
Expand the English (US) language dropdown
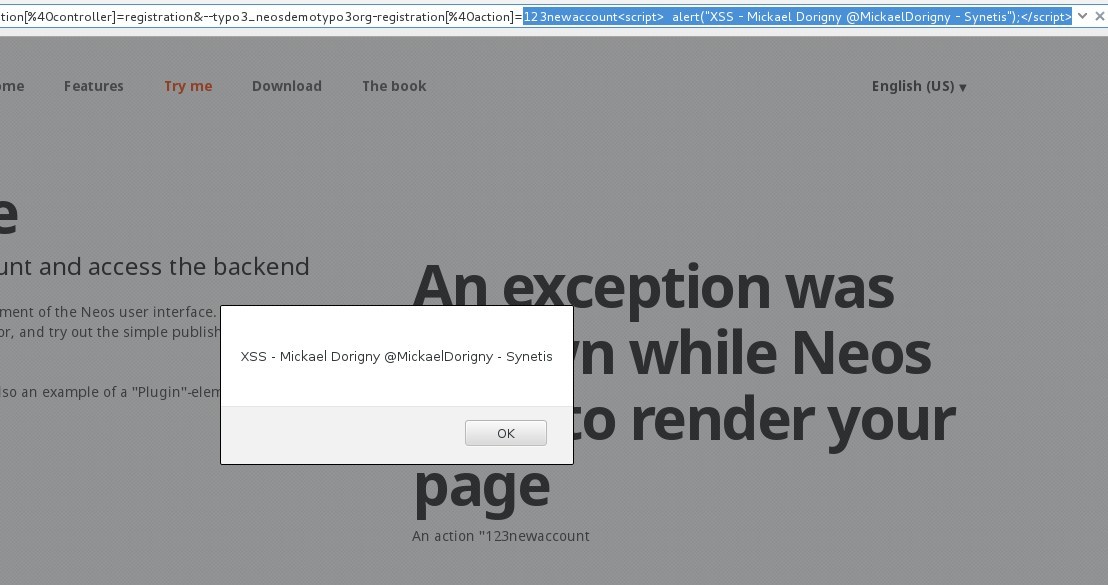point(919,86)
